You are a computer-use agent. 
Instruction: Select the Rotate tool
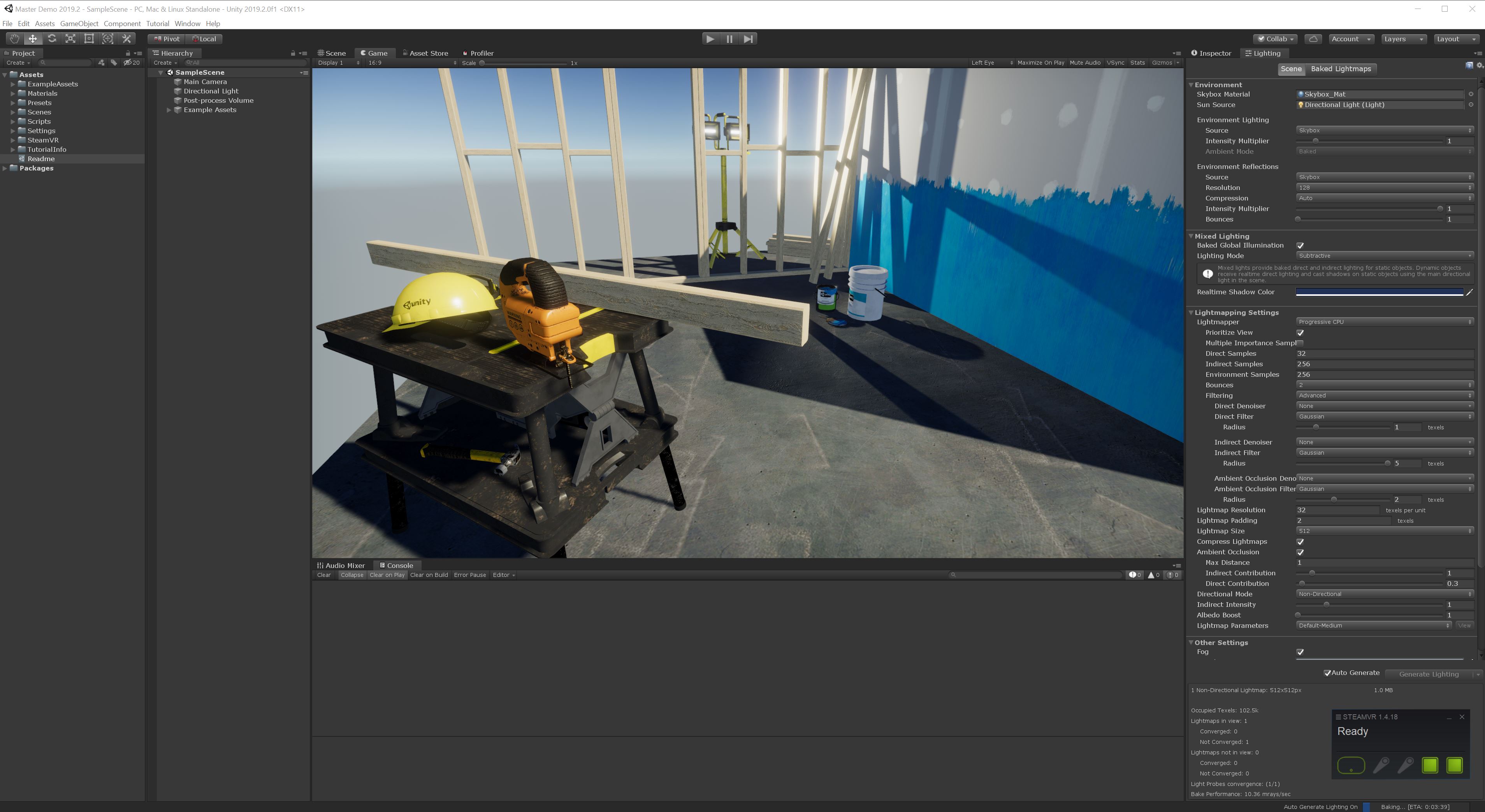(x=51, y=39)
